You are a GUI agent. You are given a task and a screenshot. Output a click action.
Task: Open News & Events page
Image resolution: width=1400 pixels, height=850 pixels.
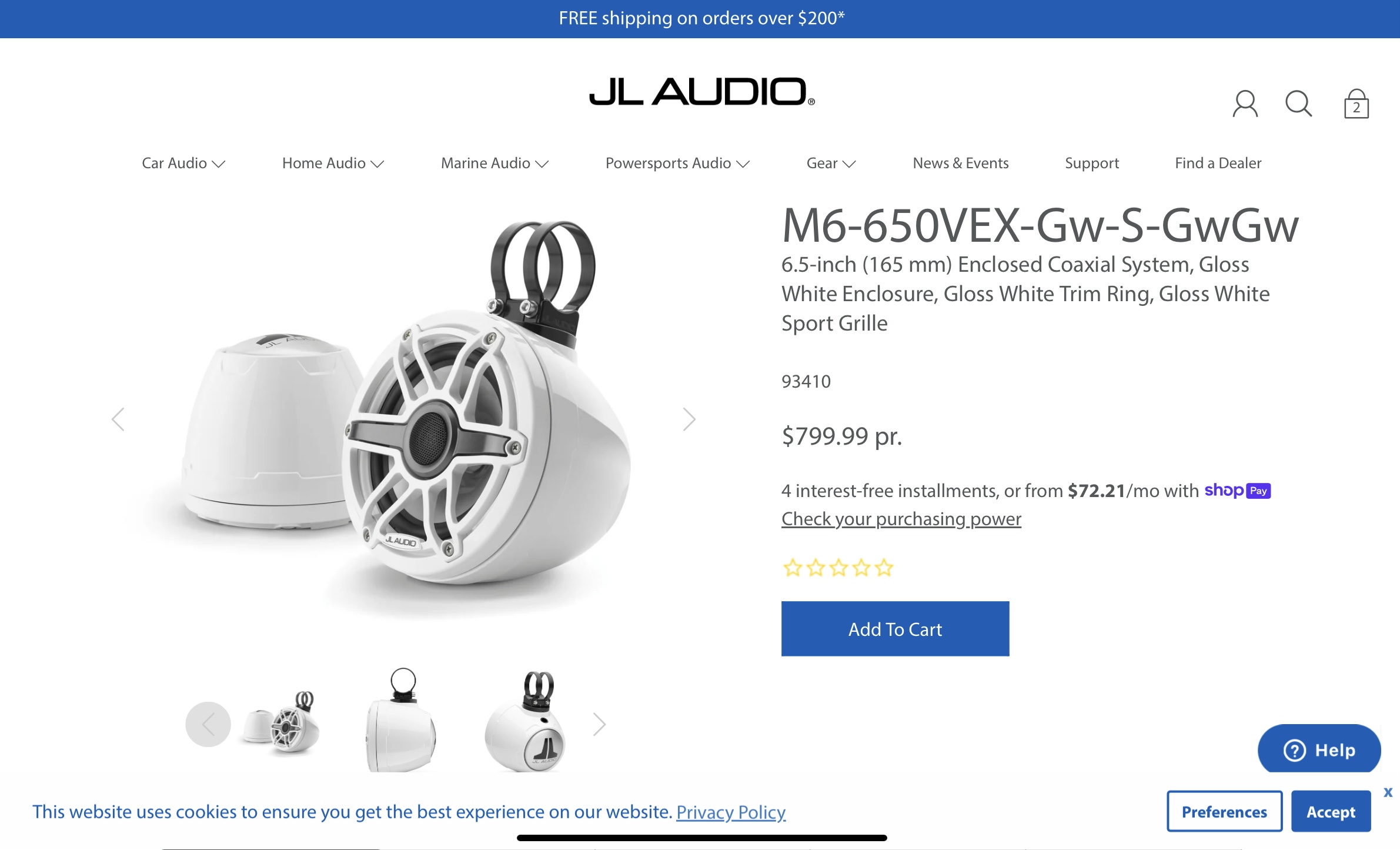pyautogui.click(x=960, y=163)
